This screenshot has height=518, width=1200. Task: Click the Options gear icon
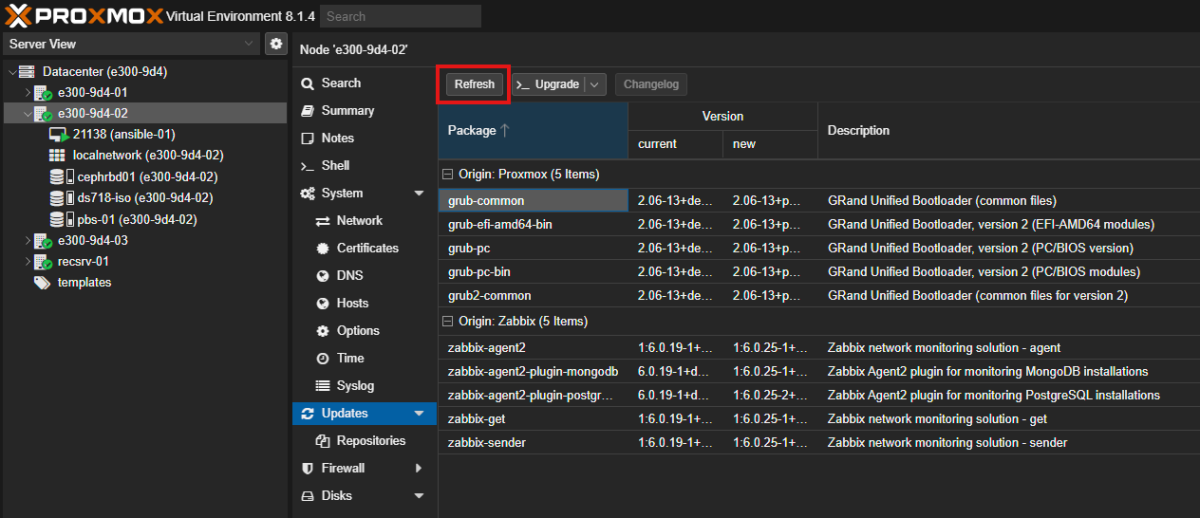pyautogui.click(x=323, y=331)
